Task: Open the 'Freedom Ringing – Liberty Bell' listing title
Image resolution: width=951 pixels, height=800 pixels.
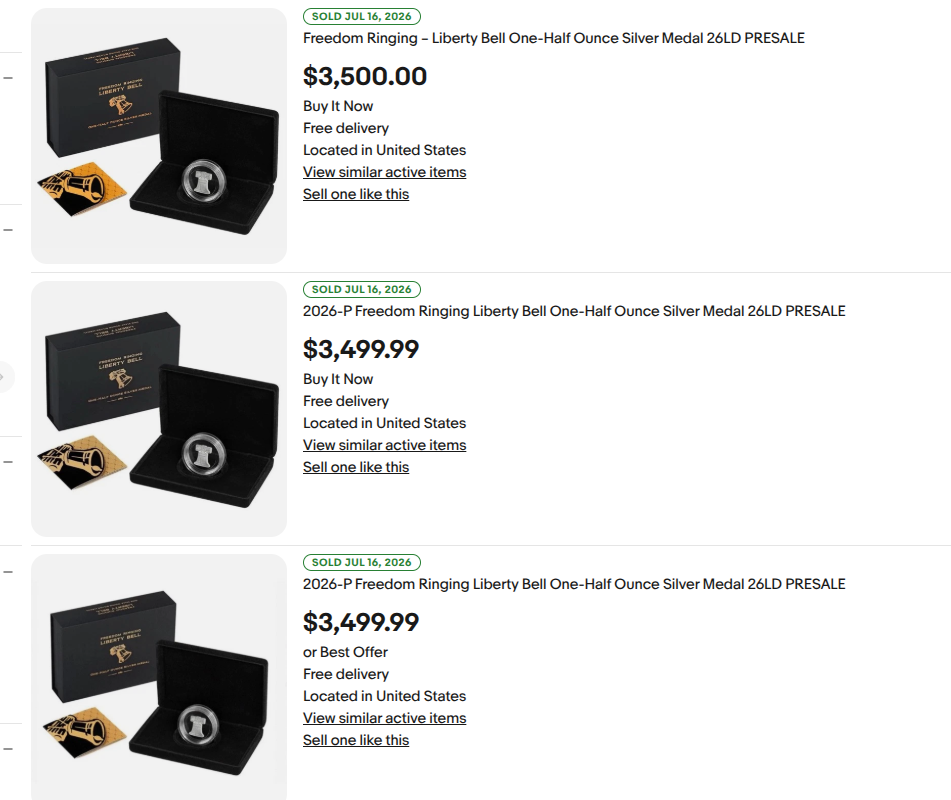Action: (x=554, y=38)
